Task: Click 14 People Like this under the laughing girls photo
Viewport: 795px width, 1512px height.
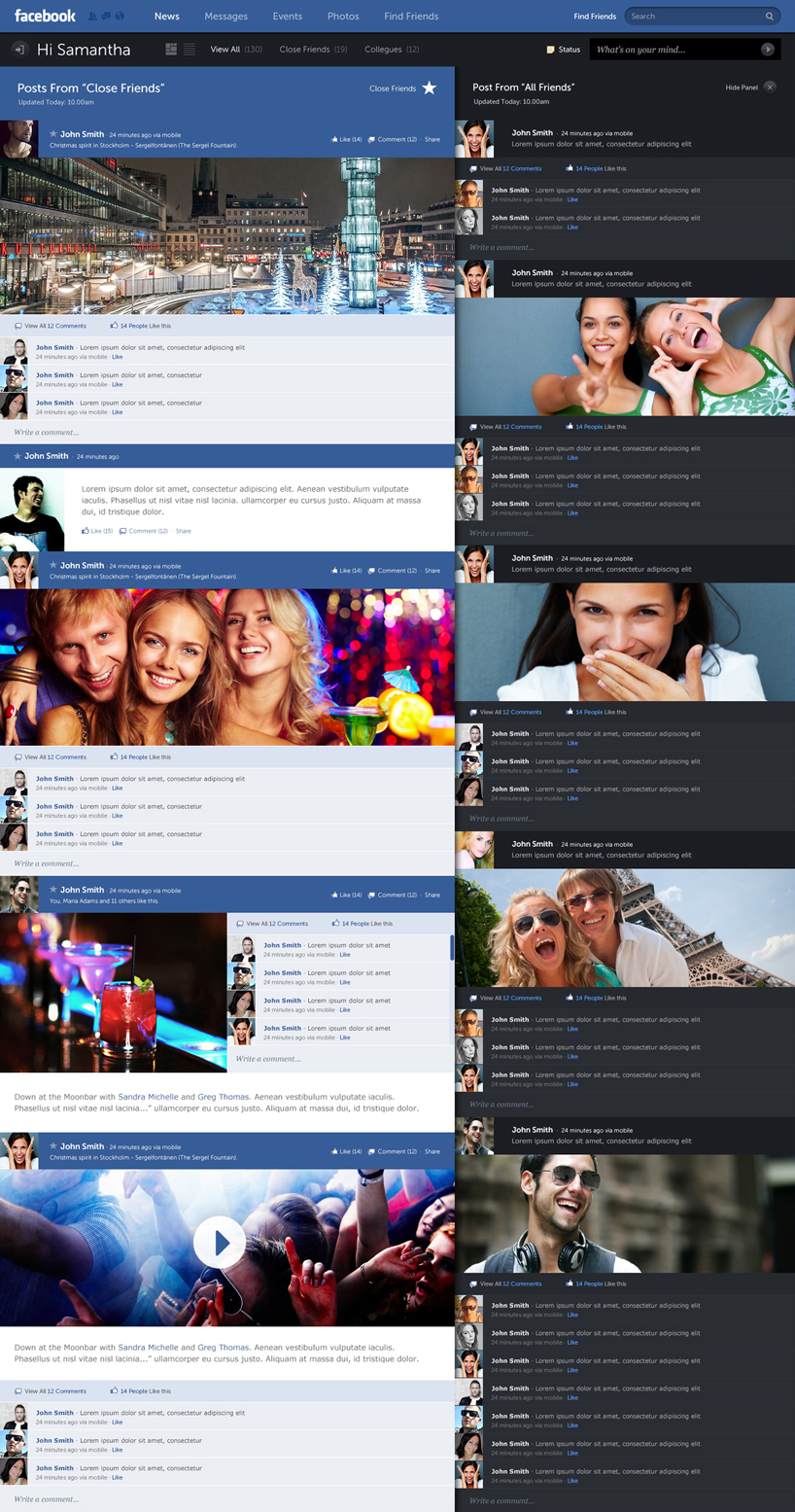Action: click(596, 427)
